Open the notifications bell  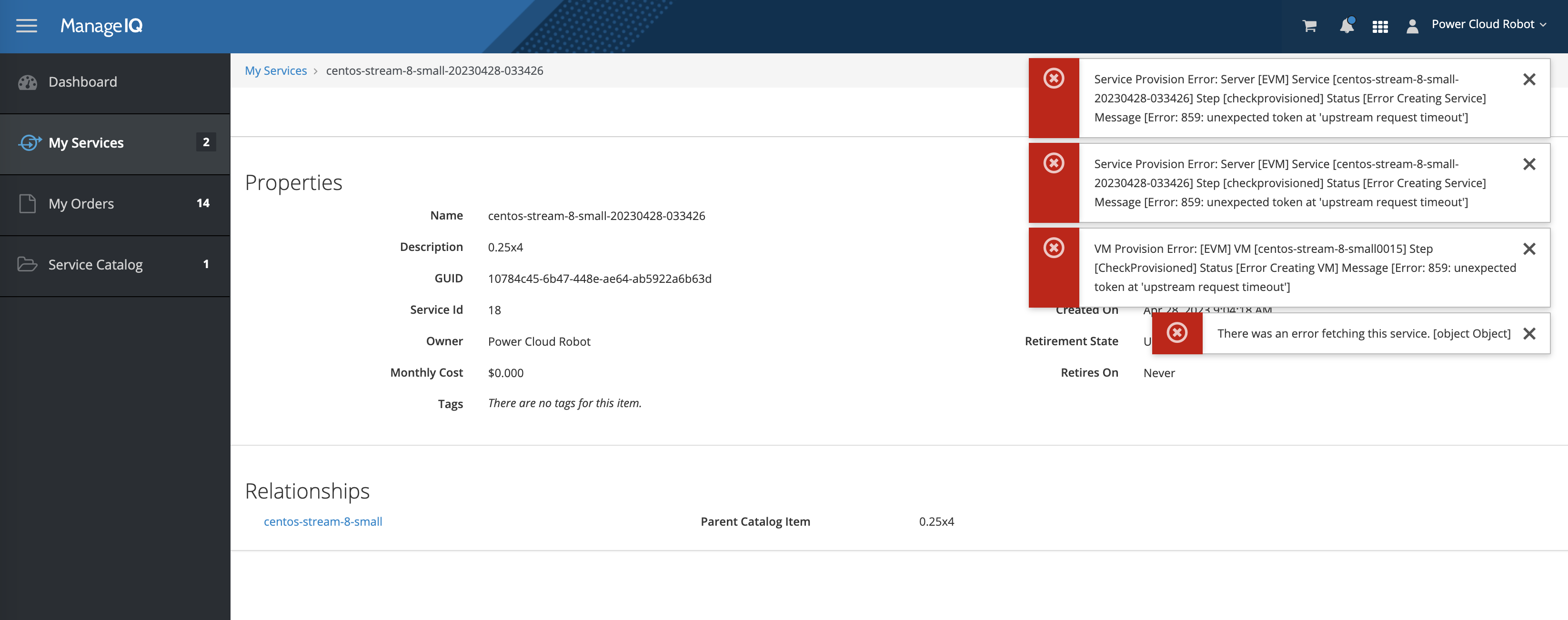pyautogui.click(x=1346, y=26)
